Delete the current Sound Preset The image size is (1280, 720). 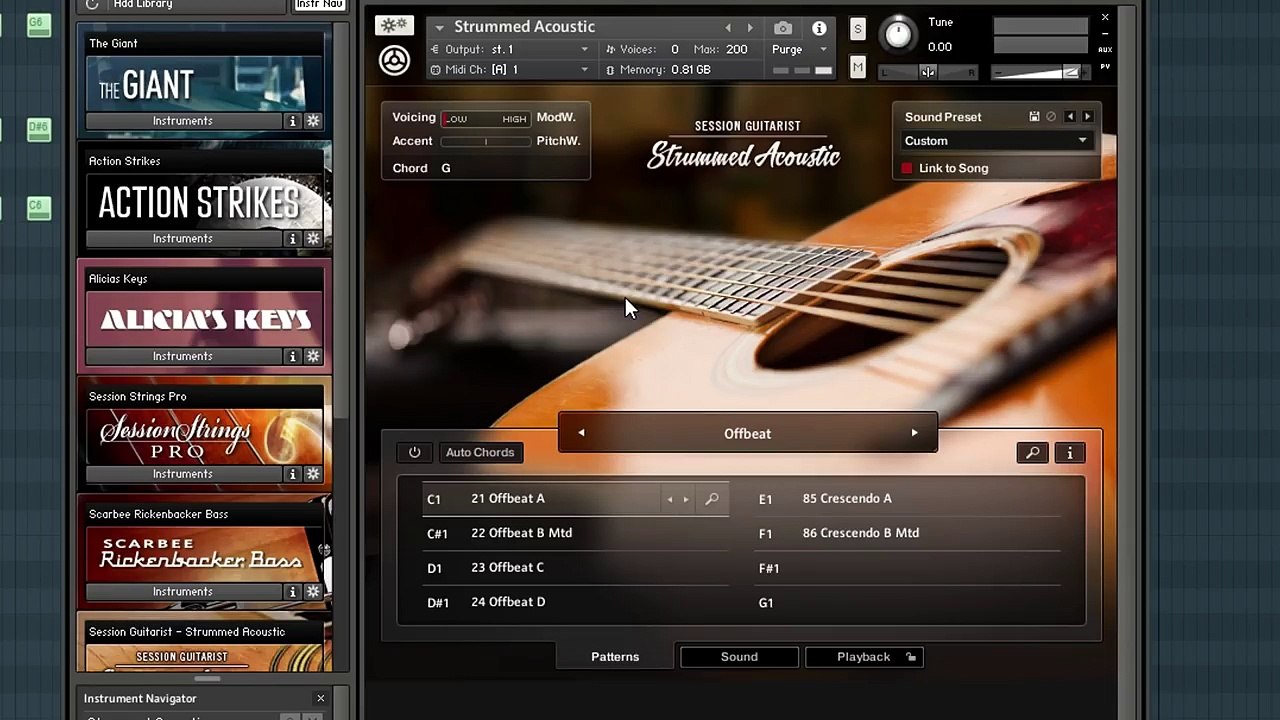pyautogui.click(x=1051, y=117)
